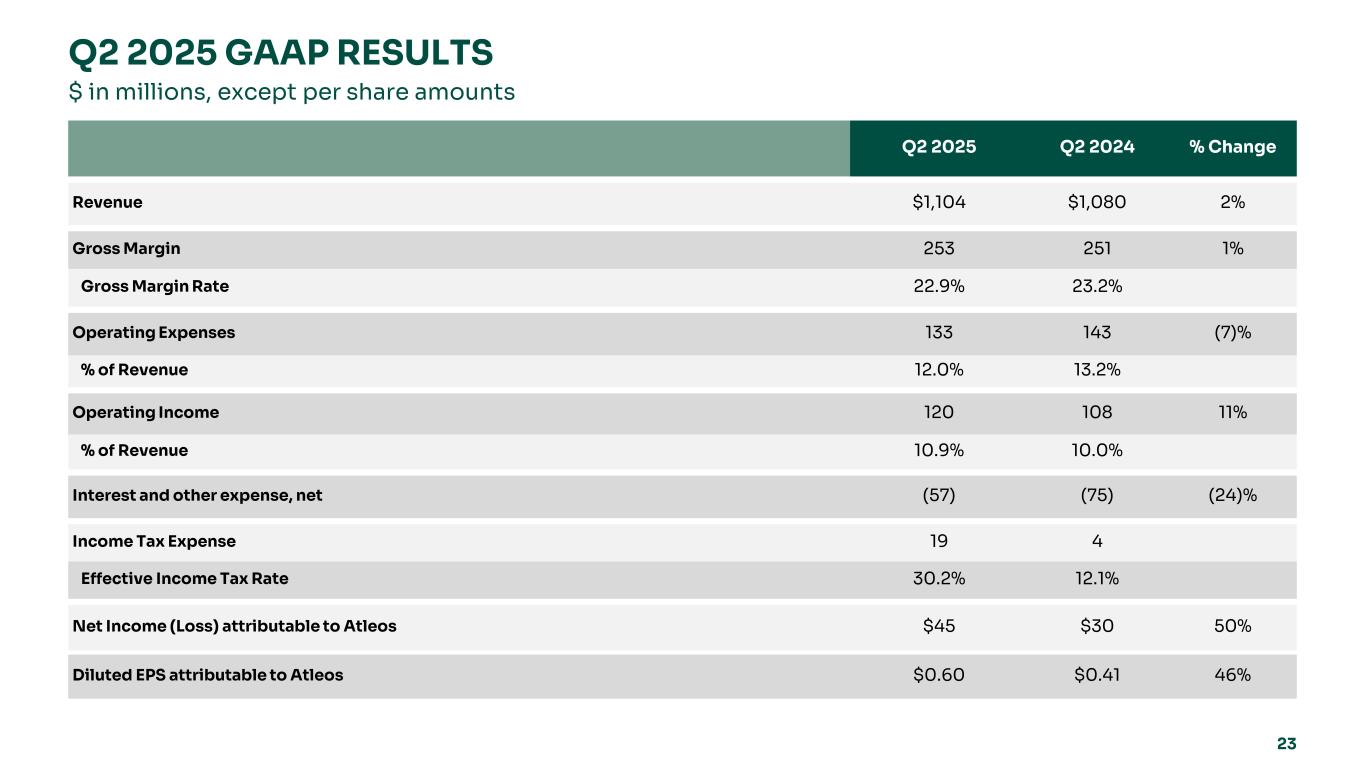Click the 11% operating income change
The height and width of the screenshot is (768, 1365).
click(x=1232, y=412)
